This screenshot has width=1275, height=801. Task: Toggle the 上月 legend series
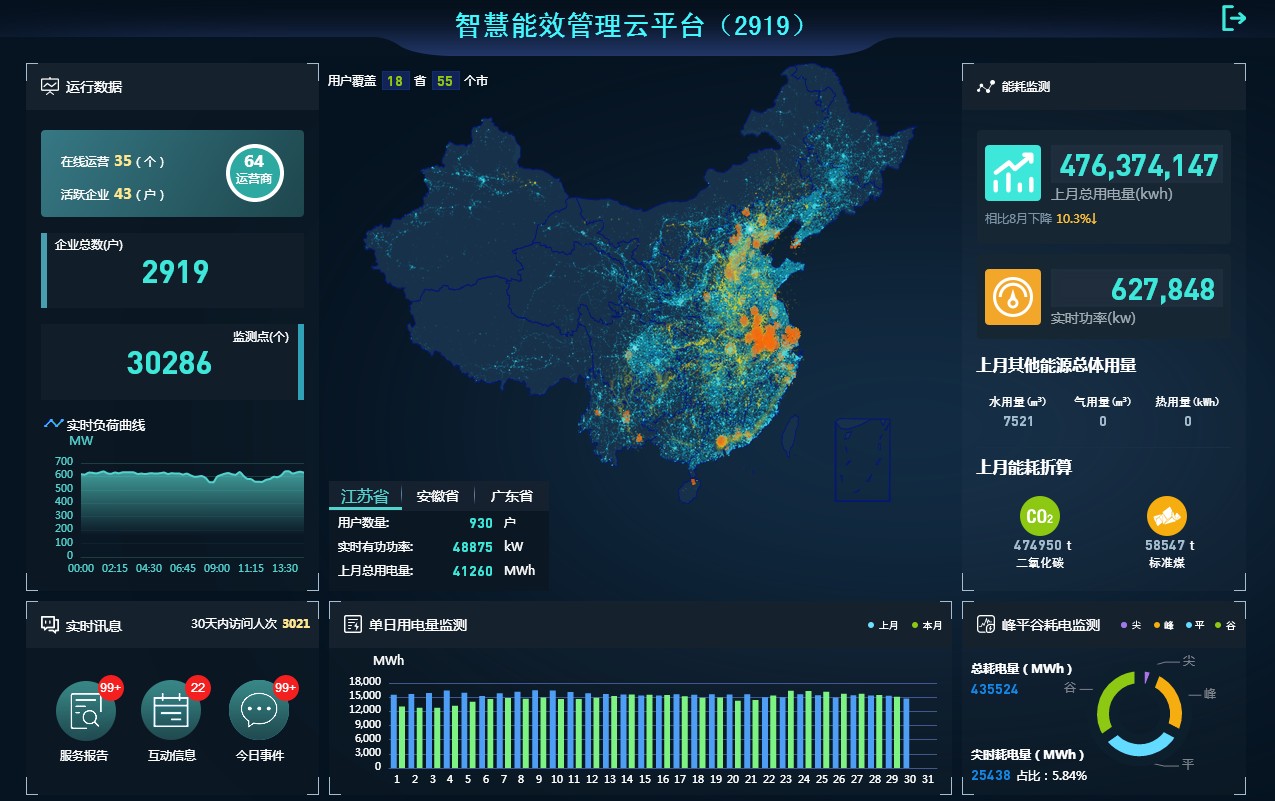[883, 625]
